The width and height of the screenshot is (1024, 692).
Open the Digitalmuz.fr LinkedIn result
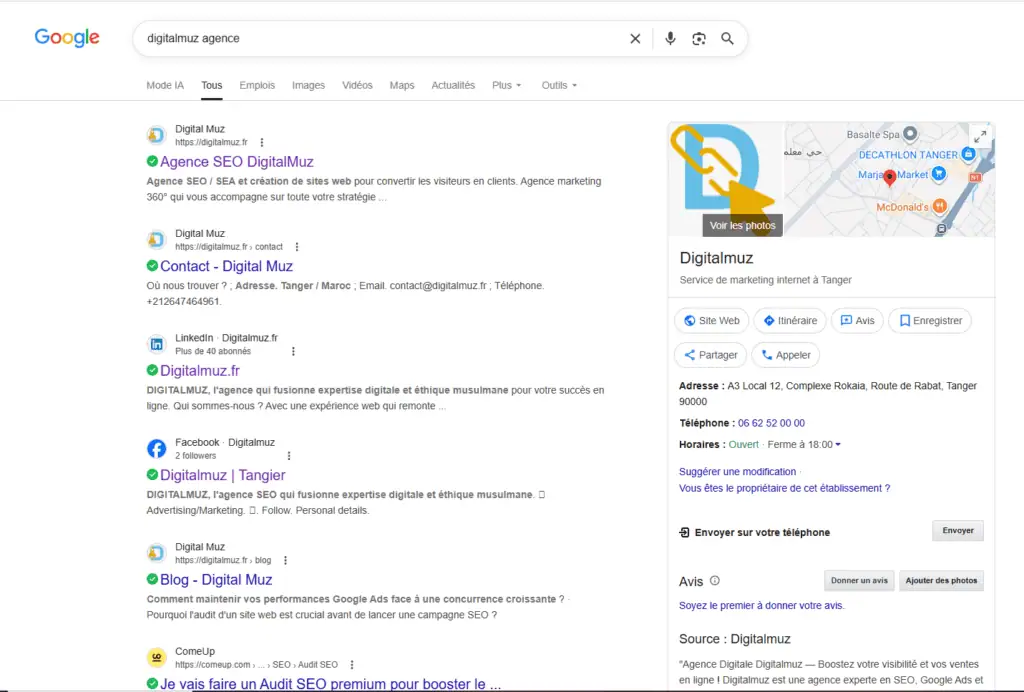coord(200,370)
